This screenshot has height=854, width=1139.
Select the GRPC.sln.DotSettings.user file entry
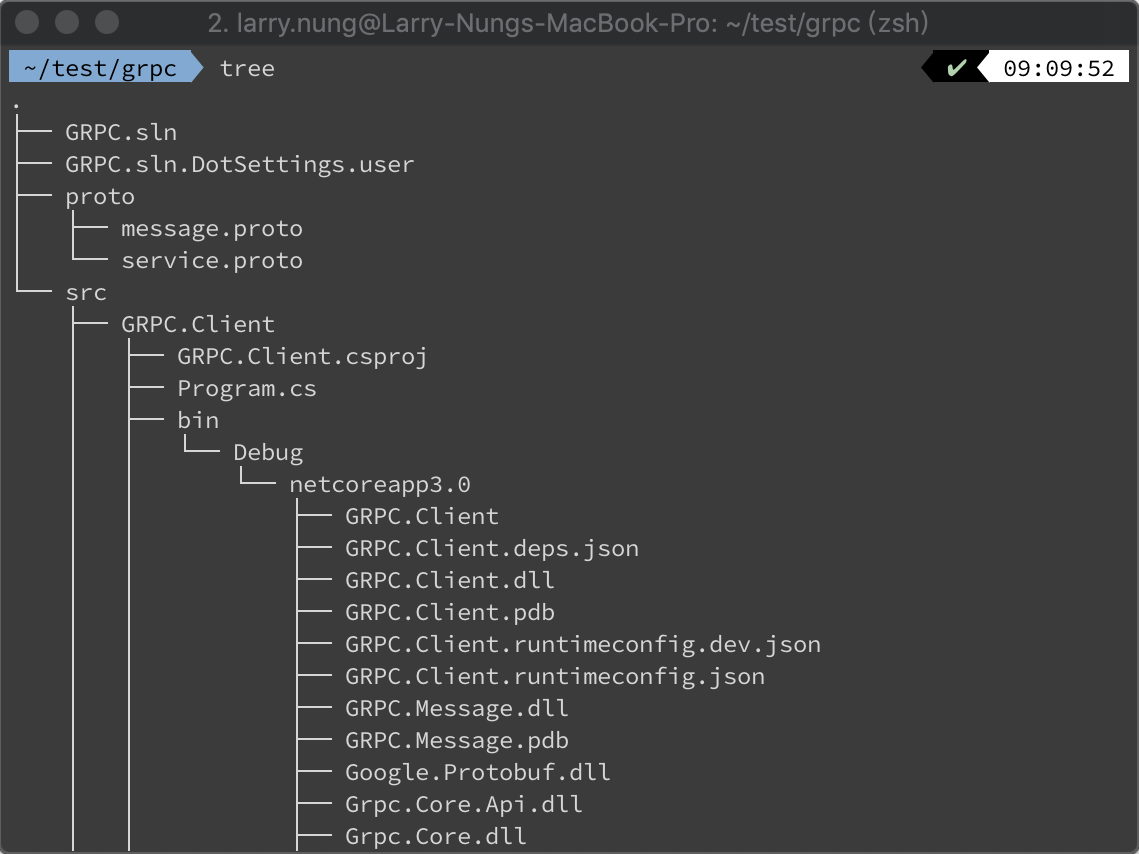tap(240, 165)
